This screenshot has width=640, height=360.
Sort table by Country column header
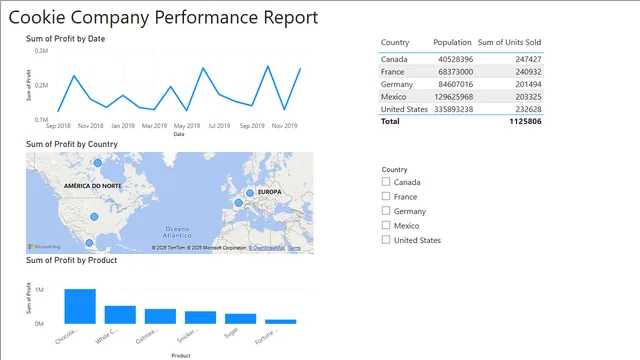(x=395, y=42)
